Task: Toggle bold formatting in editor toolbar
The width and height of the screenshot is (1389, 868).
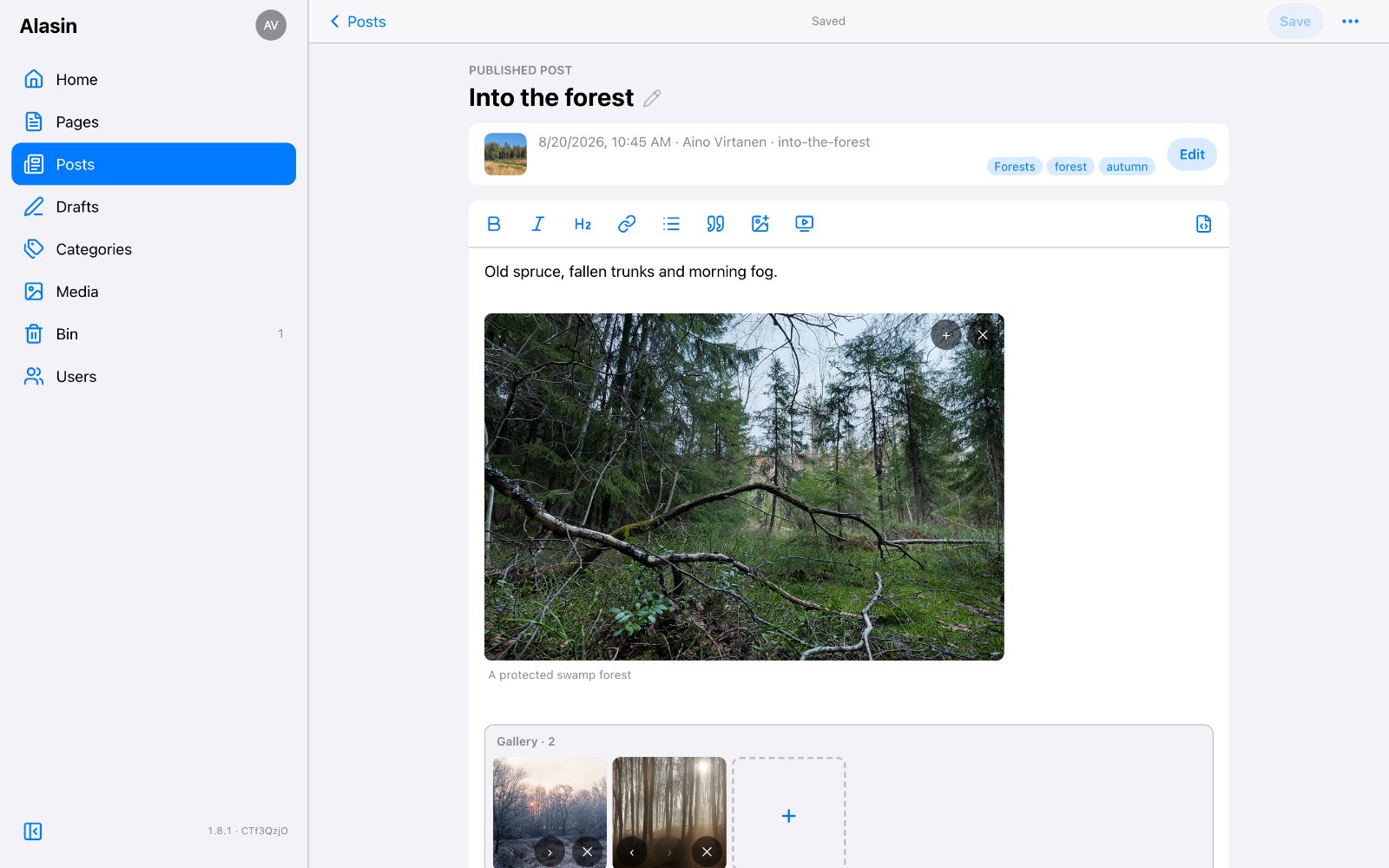Action: [494, 224]
